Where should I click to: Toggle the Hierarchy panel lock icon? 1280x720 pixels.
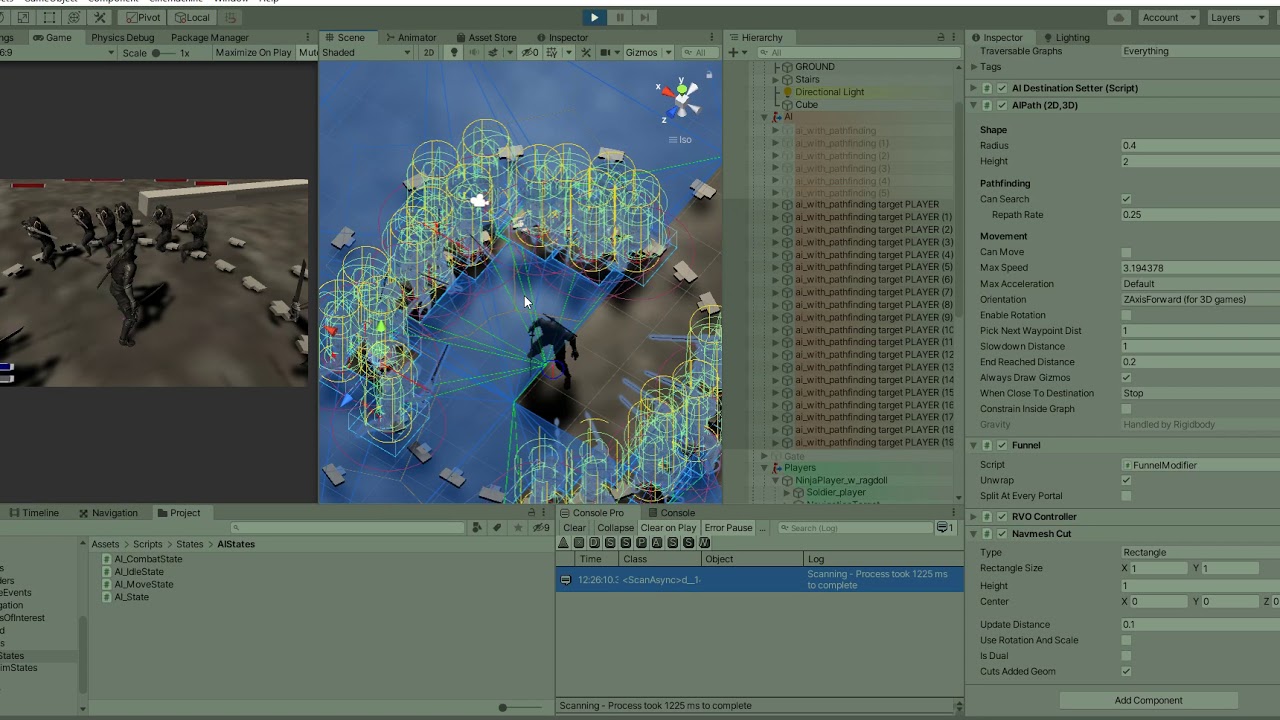941,37
